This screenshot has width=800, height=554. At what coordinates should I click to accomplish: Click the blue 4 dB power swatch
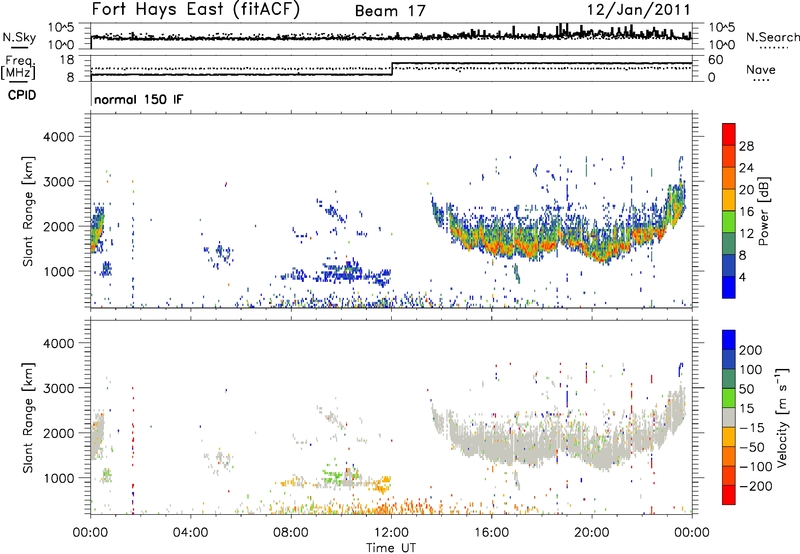click(729, 287)
